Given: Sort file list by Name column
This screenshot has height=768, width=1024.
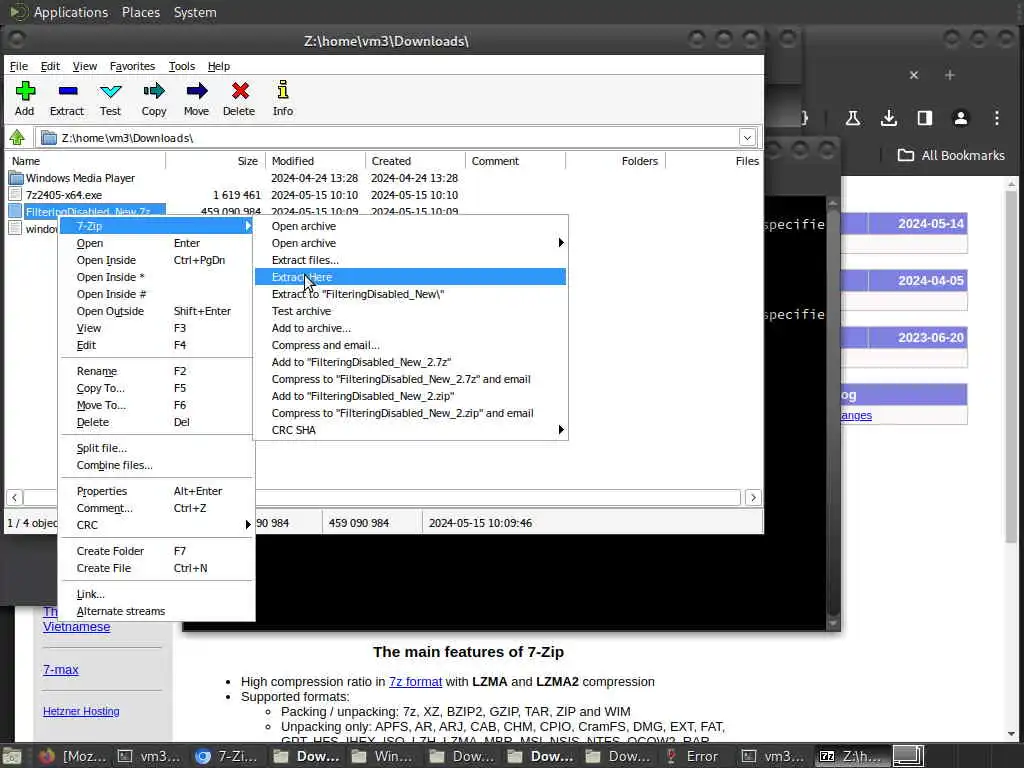Looking at the screenshot, I should tap(86, 161).
